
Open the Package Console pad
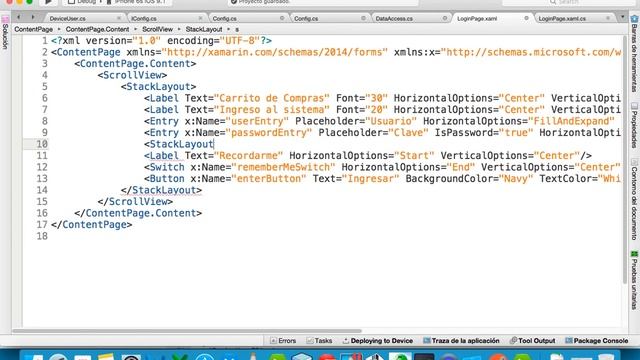(597, 341)
